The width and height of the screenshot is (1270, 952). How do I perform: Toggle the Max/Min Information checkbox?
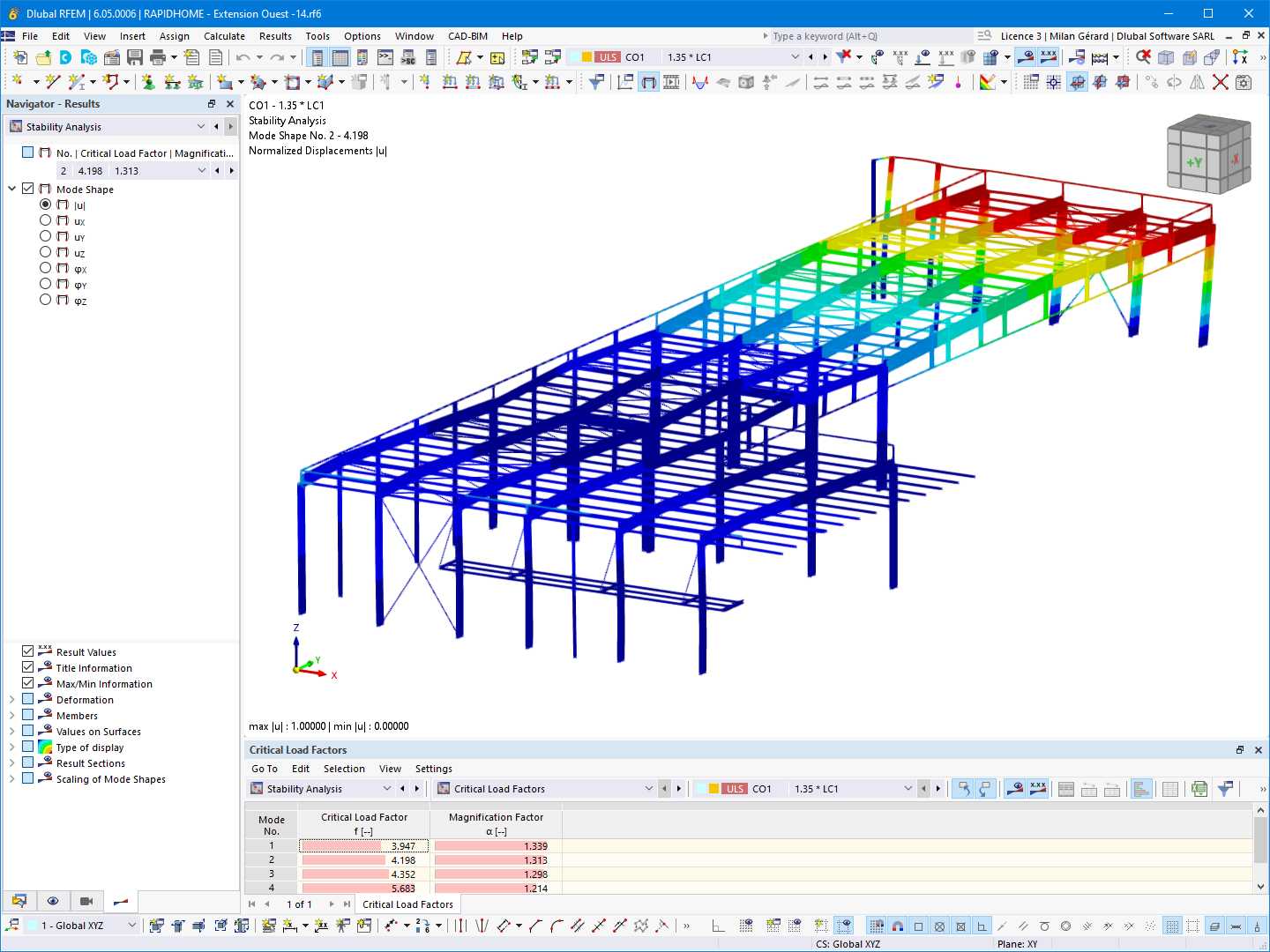(27, 683)
